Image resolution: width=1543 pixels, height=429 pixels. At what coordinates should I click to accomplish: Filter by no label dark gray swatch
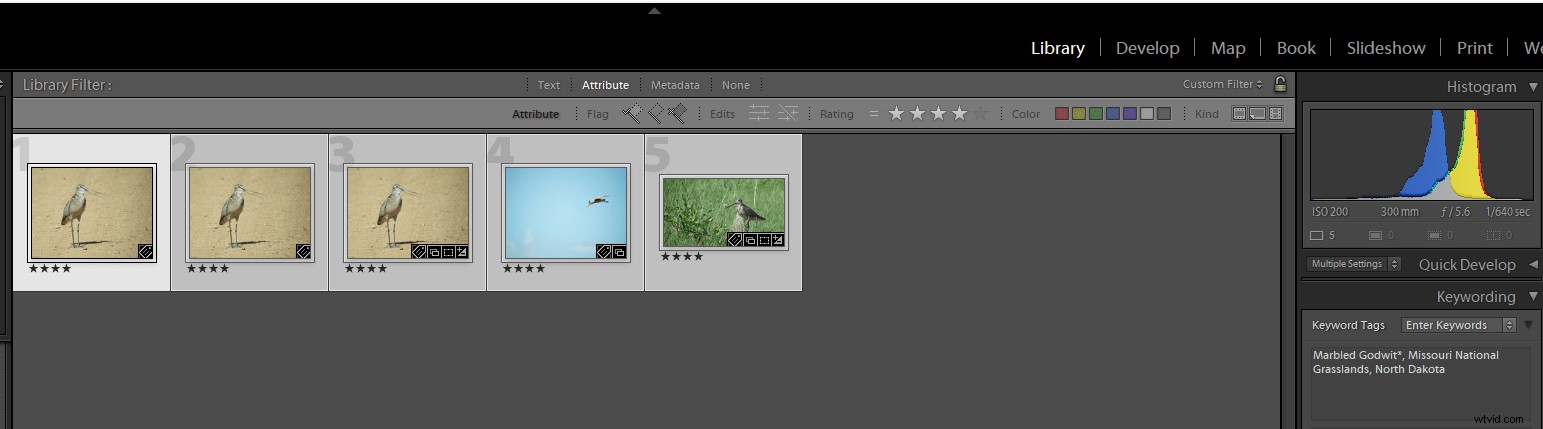point(1164,114)
